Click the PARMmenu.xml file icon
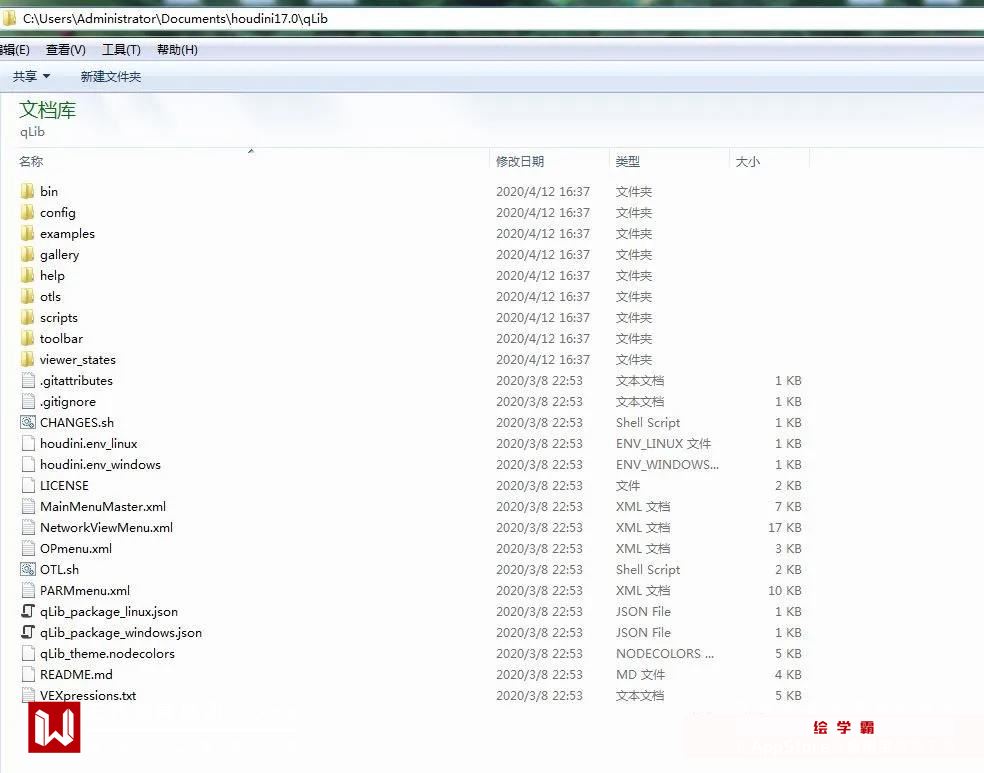 coord(28,591)
